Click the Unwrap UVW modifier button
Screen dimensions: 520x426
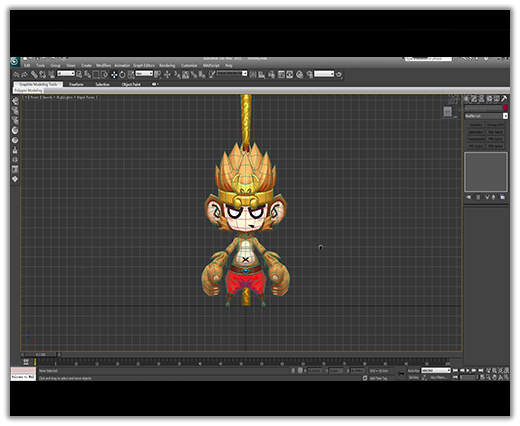(x=495, y=125)
